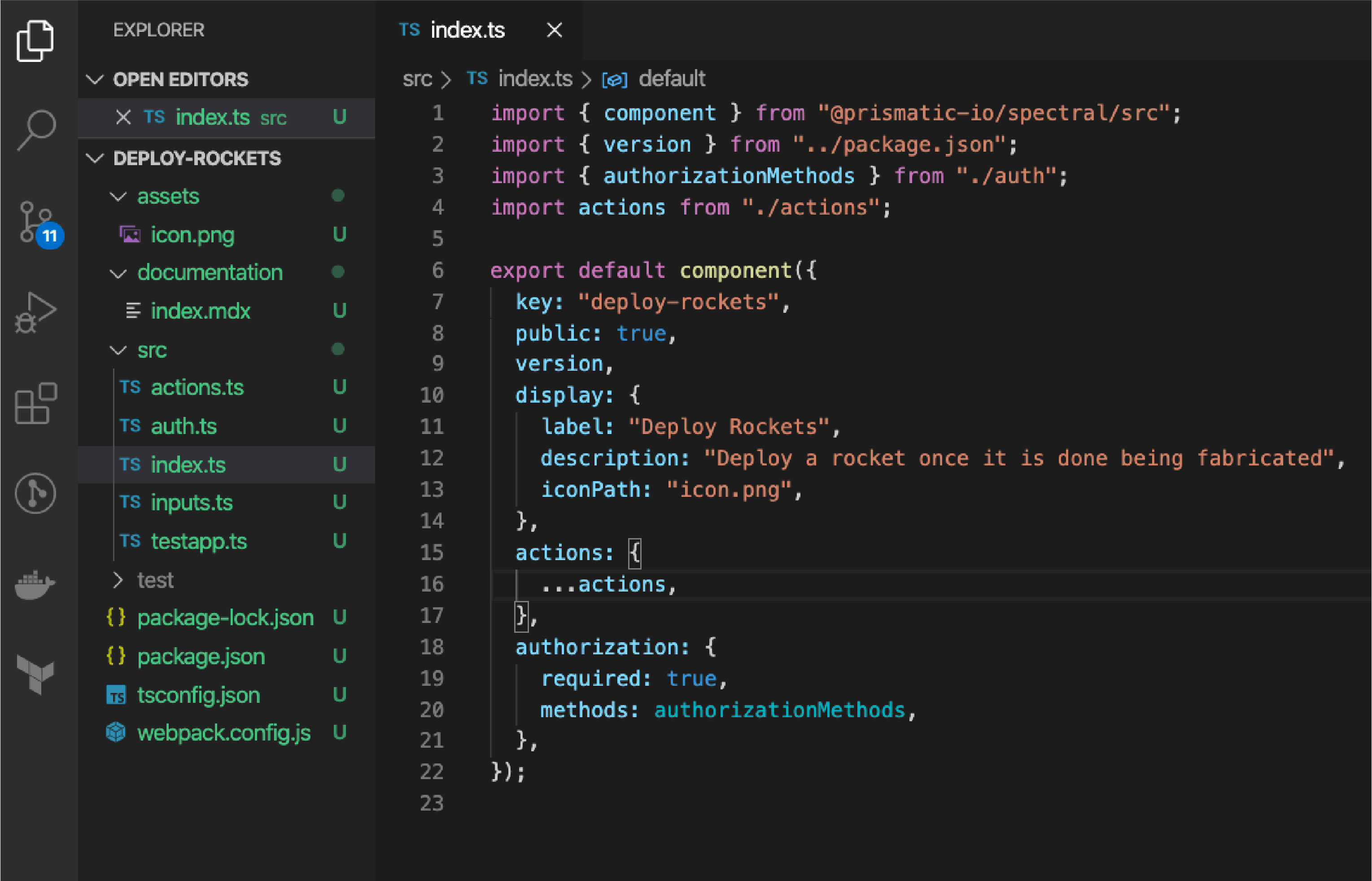Close index.ts in Open Editors list
1372x881 pixels.
(123, 117)
